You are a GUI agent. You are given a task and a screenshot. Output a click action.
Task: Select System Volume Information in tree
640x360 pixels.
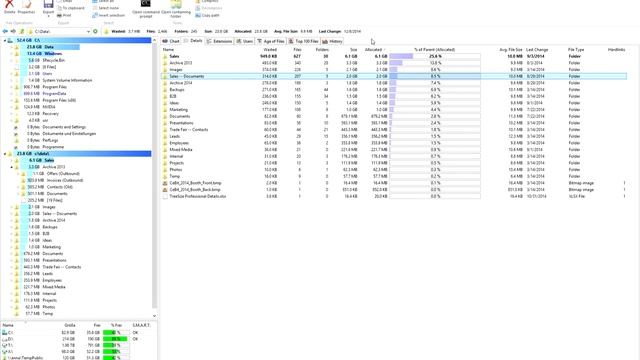coord(67,80)
